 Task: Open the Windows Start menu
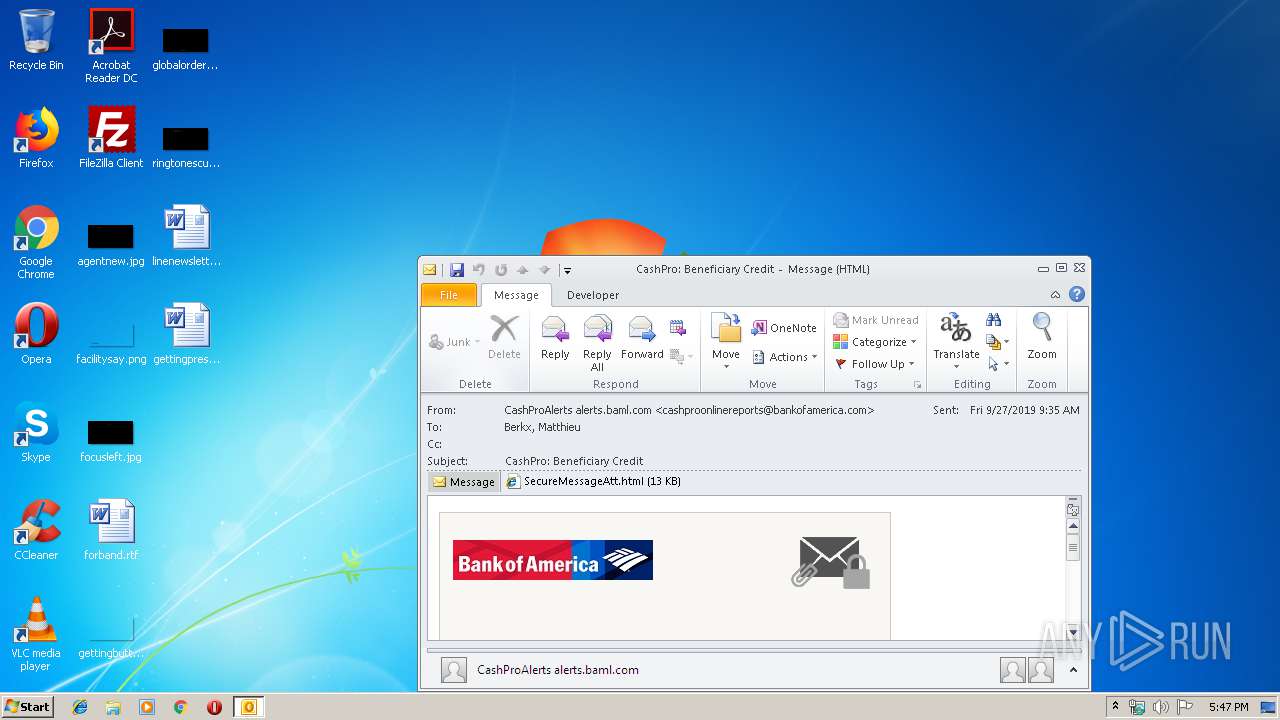27,706
